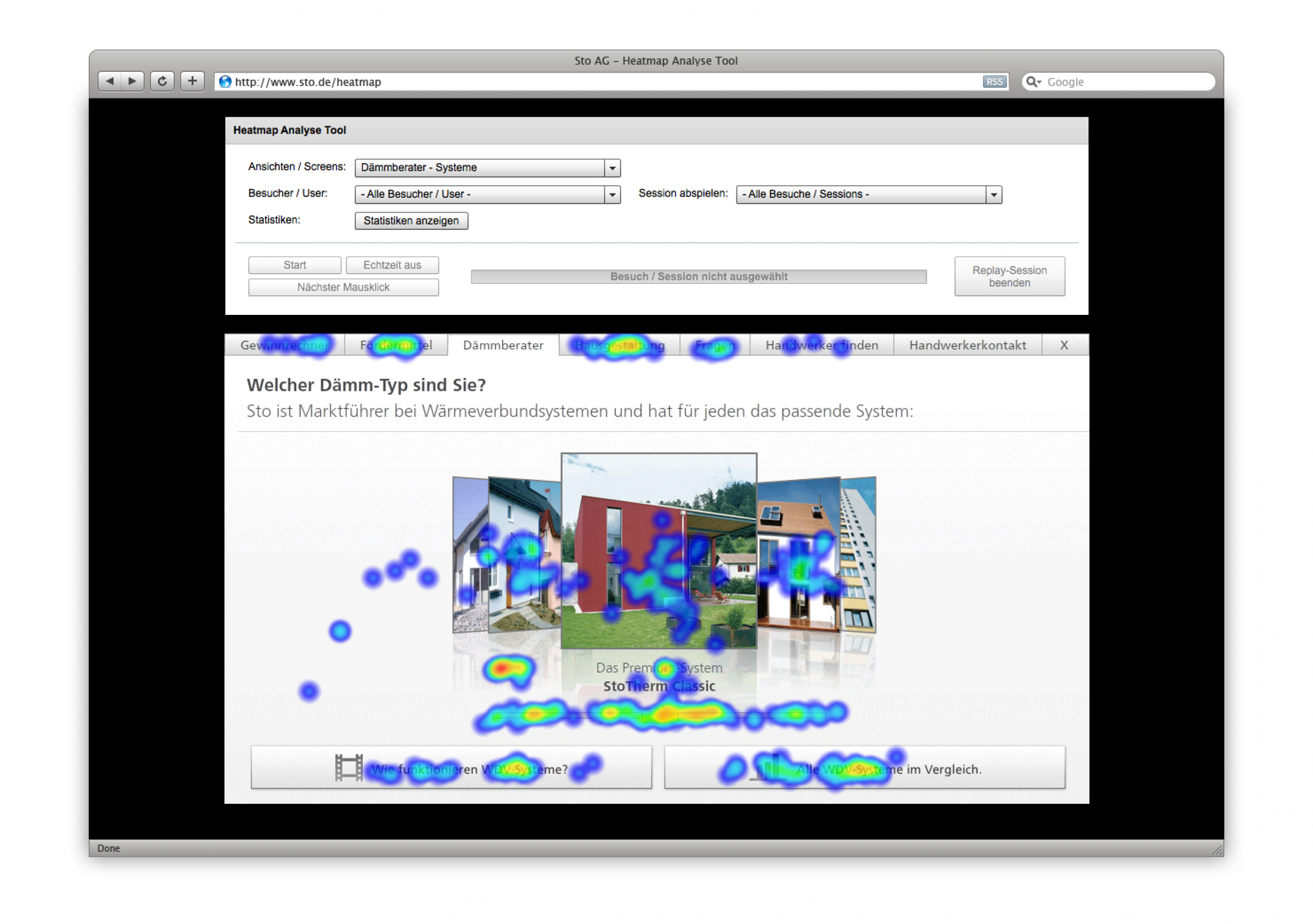Click the browser forward arrow button
This screenshot has height=924, width=1313.
coord(133,81)
